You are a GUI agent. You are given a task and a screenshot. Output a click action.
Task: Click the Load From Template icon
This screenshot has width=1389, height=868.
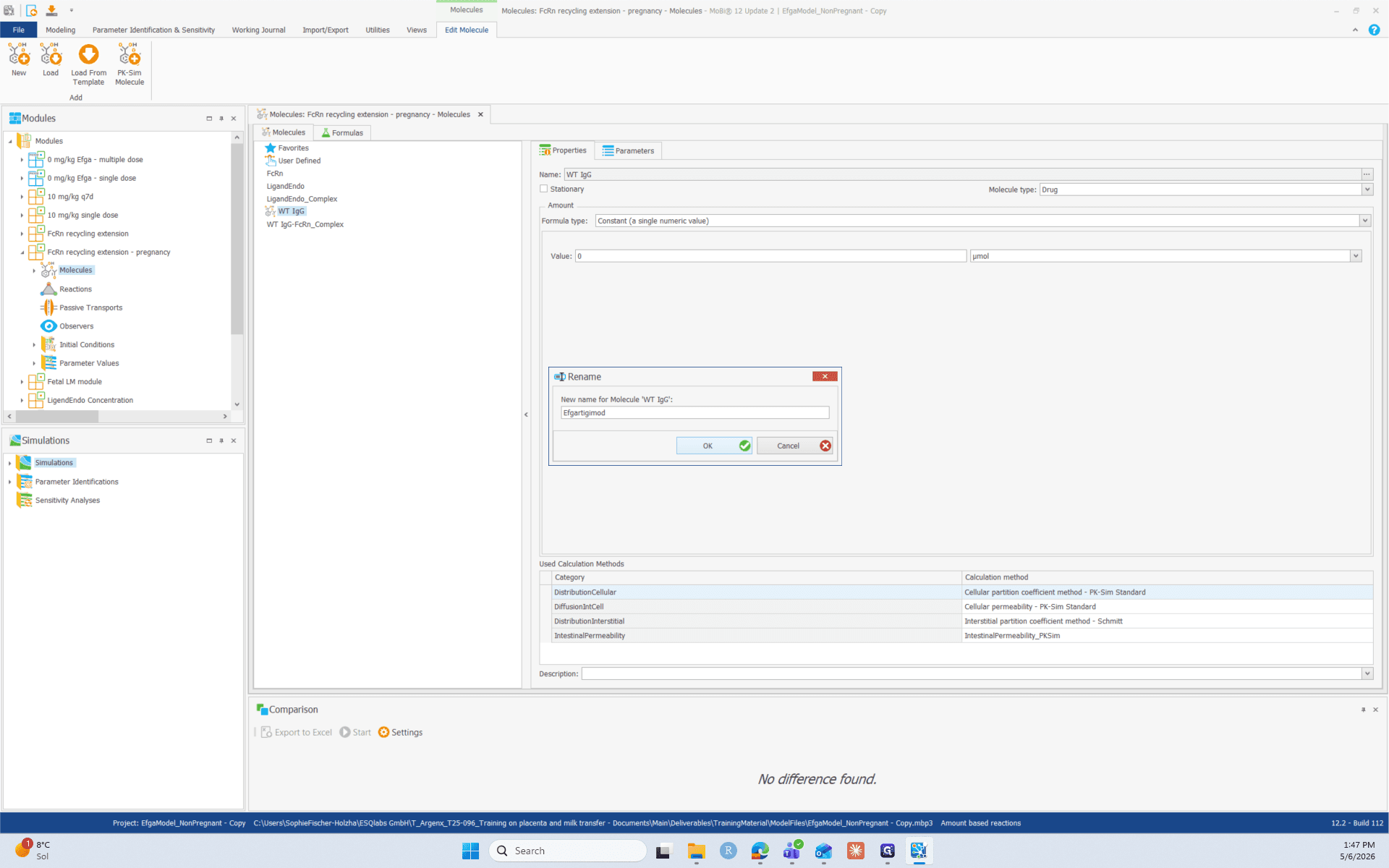coord(88,55)
